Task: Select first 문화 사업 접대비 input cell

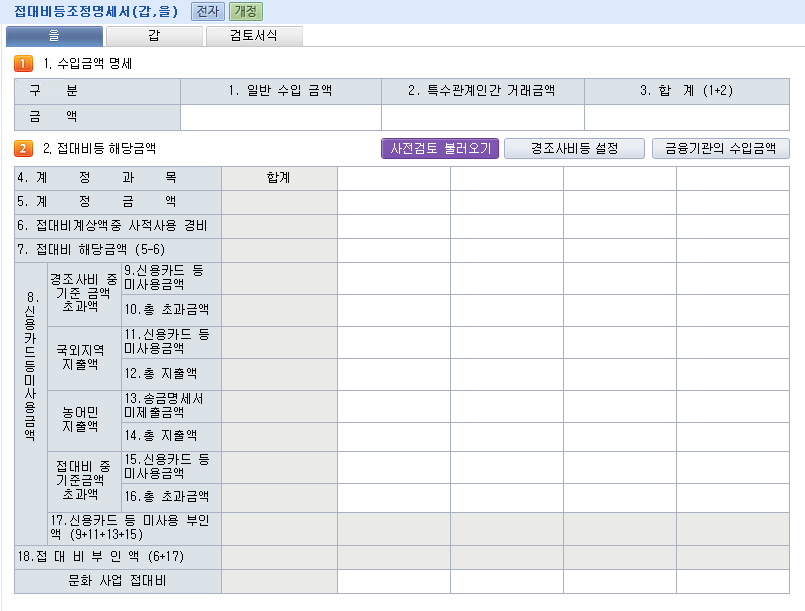Action: (394, 581)
